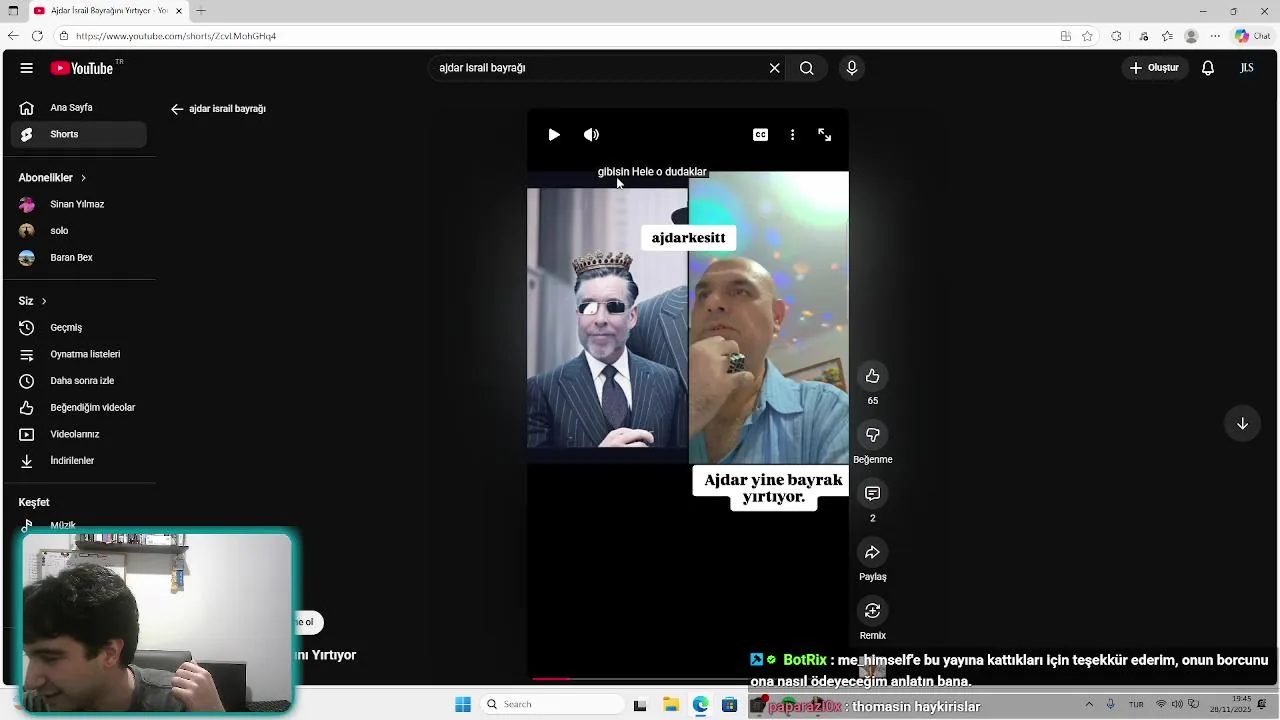Screen dimensions: 1280x720
Task: Click the browser back arrow
Action: point(13,36)
